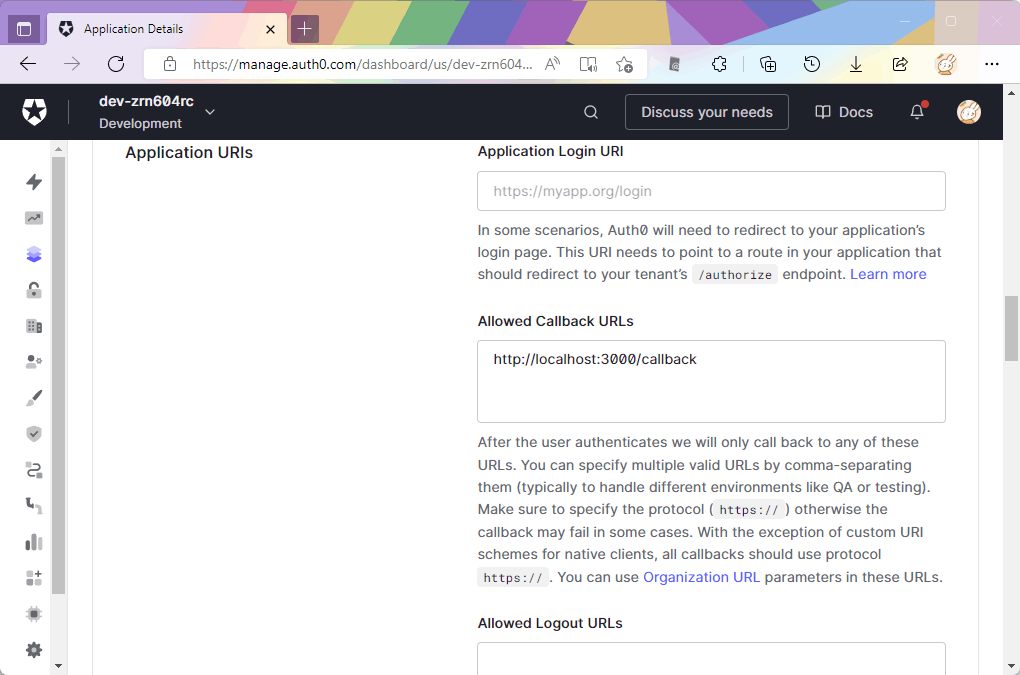The width and height of the screenshot is (1020, 675).
Task: Close the Application Details tab
Action: point(271,29)
